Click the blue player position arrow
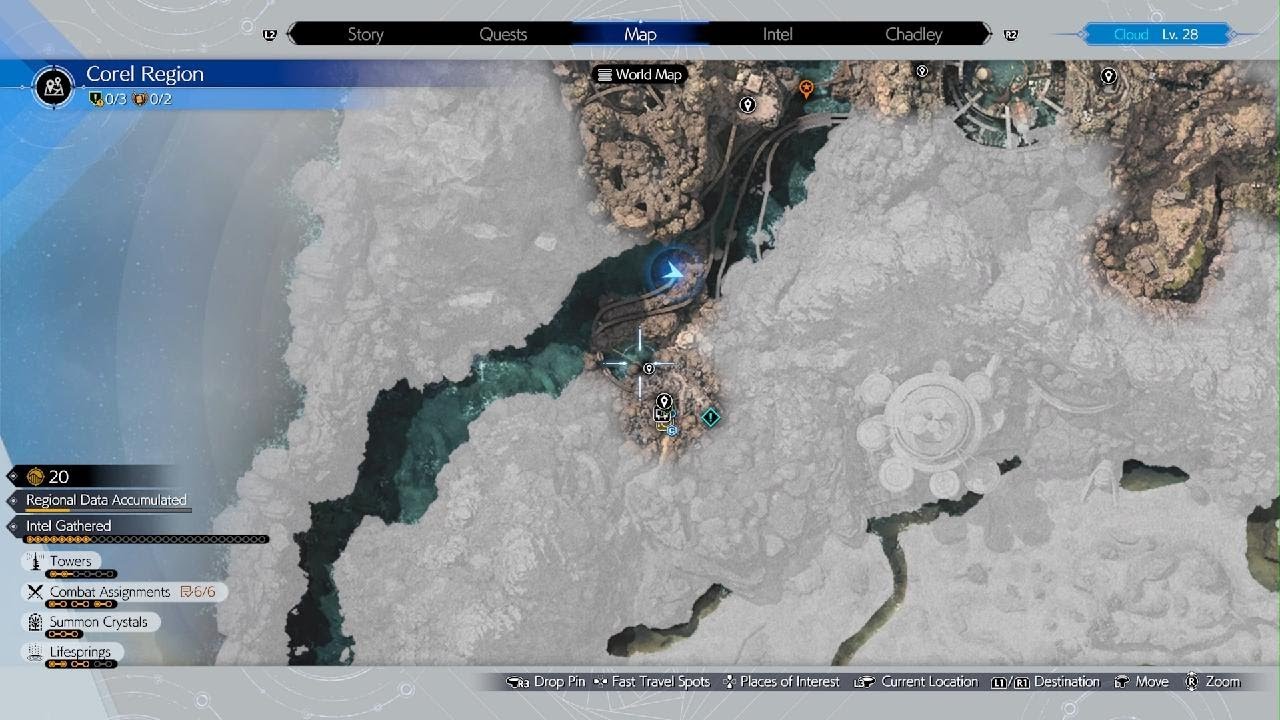1280x720 pixels. point(675,270)
